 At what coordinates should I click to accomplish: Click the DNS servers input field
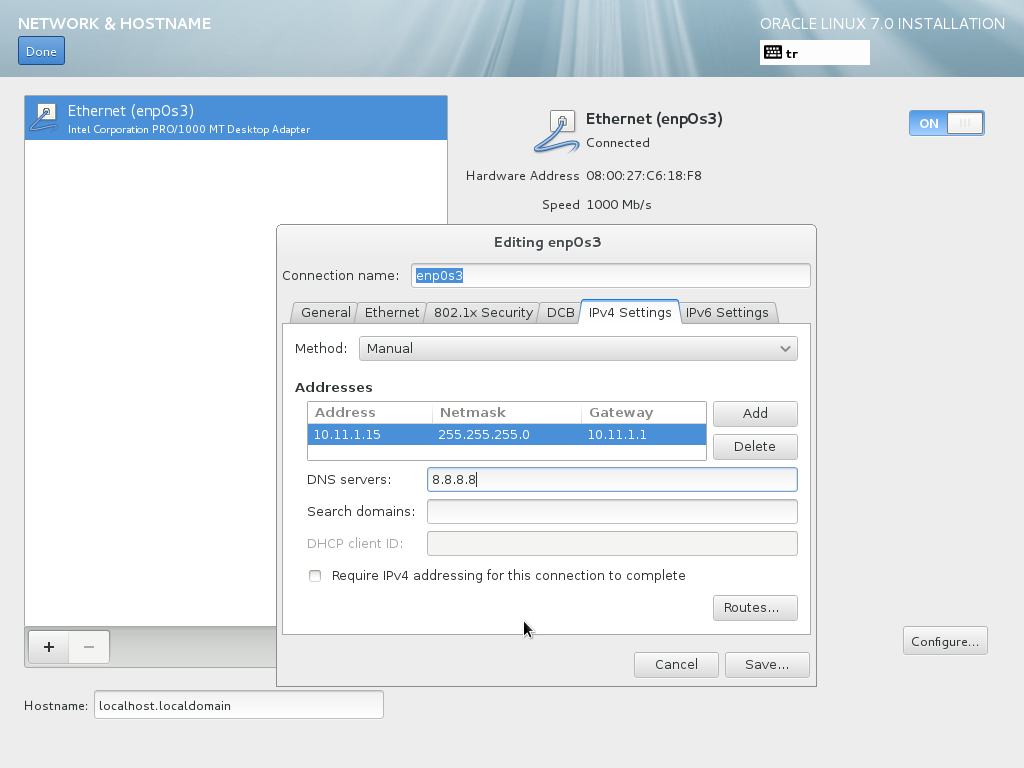point(611,480)
